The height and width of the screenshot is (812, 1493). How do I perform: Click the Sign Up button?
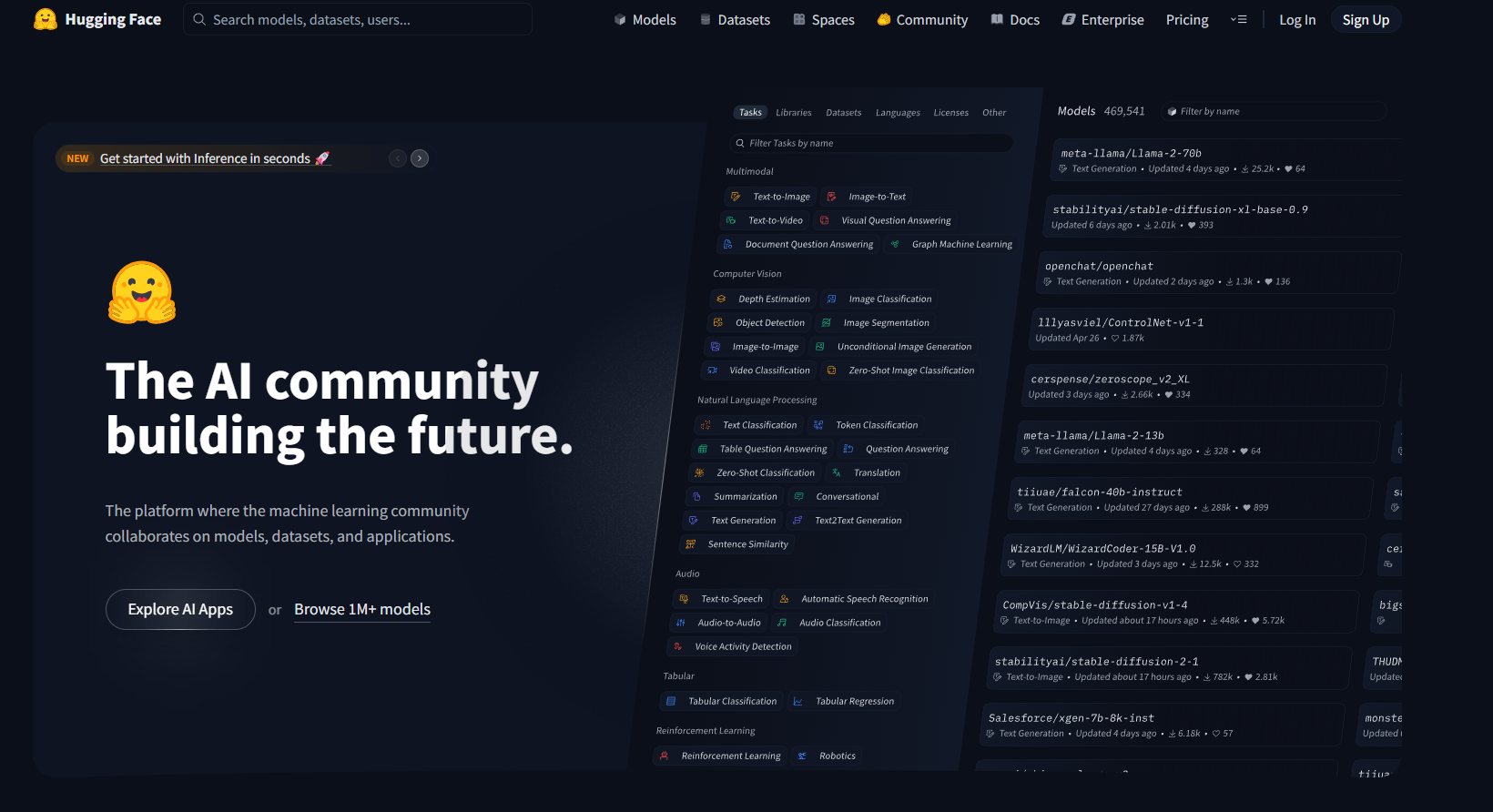tap(1366, 19)
